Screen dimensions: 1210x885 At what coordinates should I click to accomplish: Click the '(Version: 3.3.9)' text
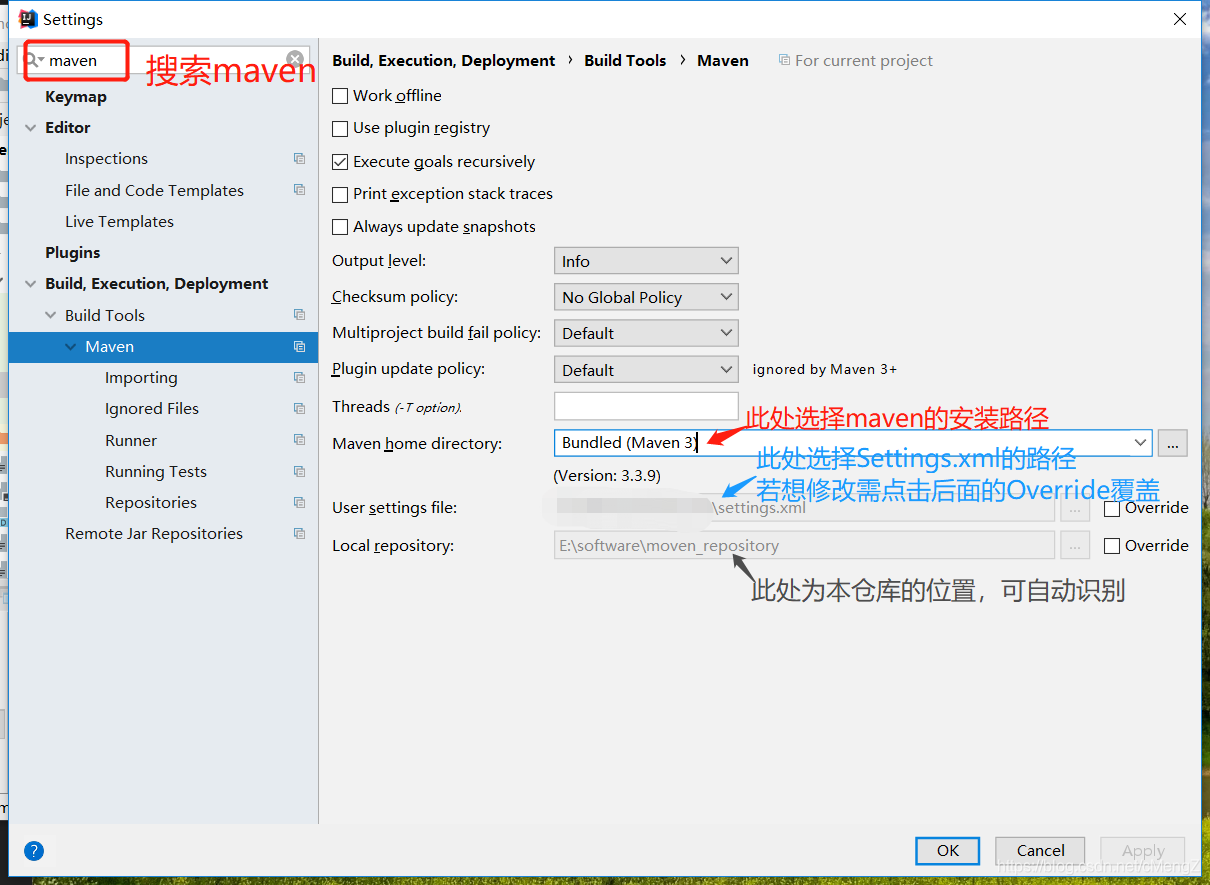pyautogui.click(x=607, y=475)
